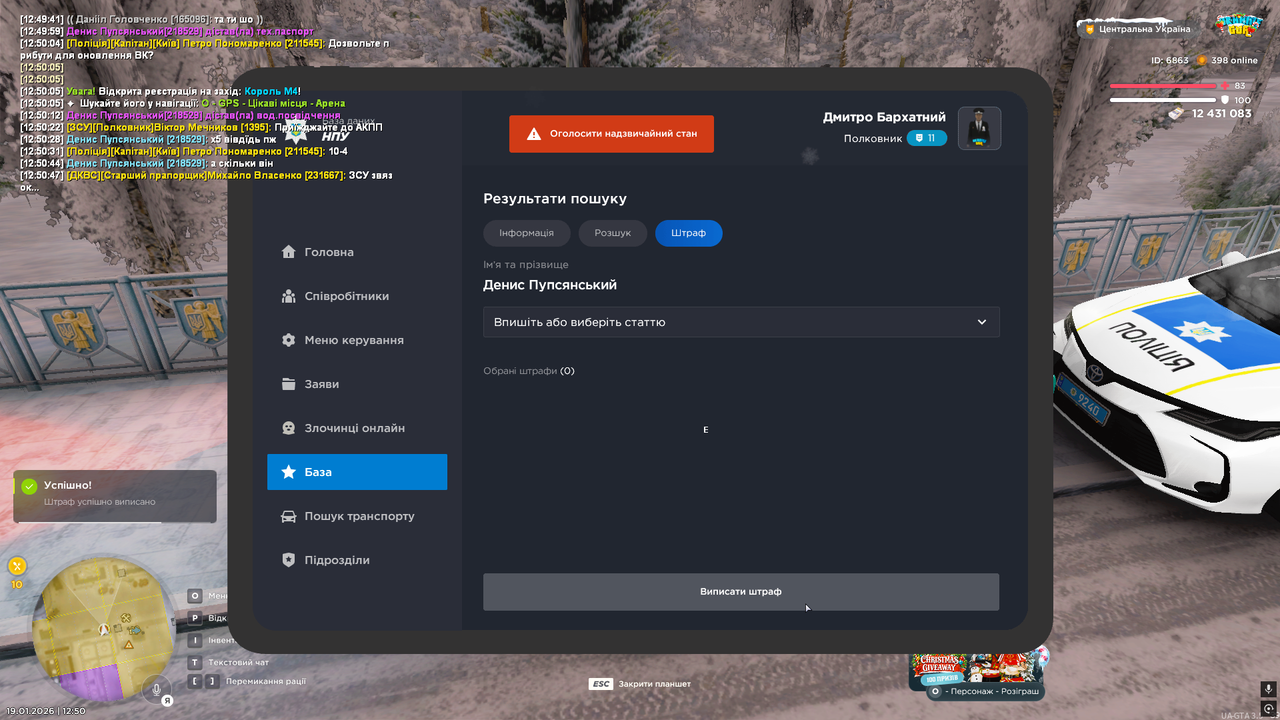Image resolution: width=1280 pixels, height=720 pixels.
Task: Click the online players coin icon
Action: click(1202, 60)
